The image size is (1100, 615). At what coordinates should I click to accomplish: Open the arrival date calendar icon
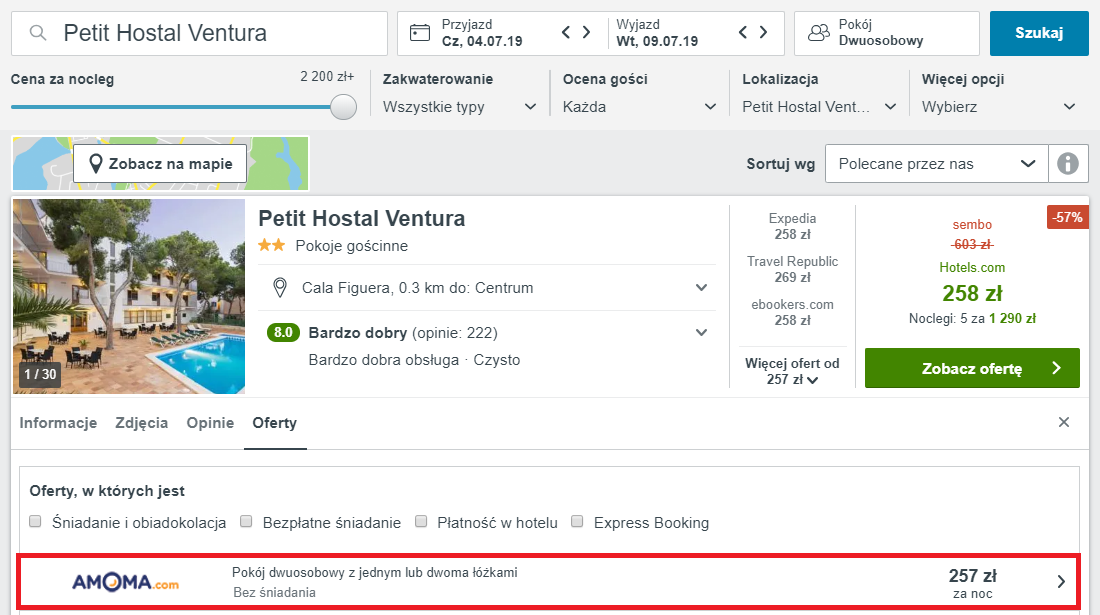tap(420, 33)
